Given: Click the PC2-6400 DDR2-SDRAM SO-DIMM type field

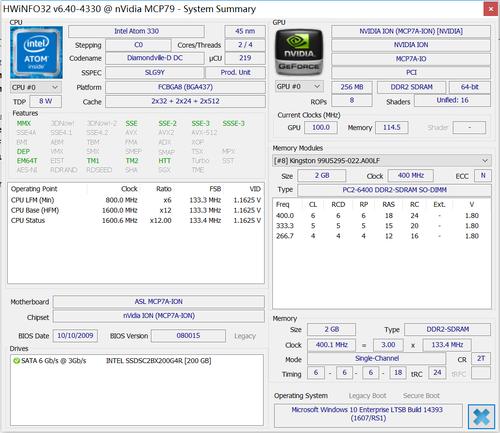Looking at the screenshot, I should click(394, 190).
